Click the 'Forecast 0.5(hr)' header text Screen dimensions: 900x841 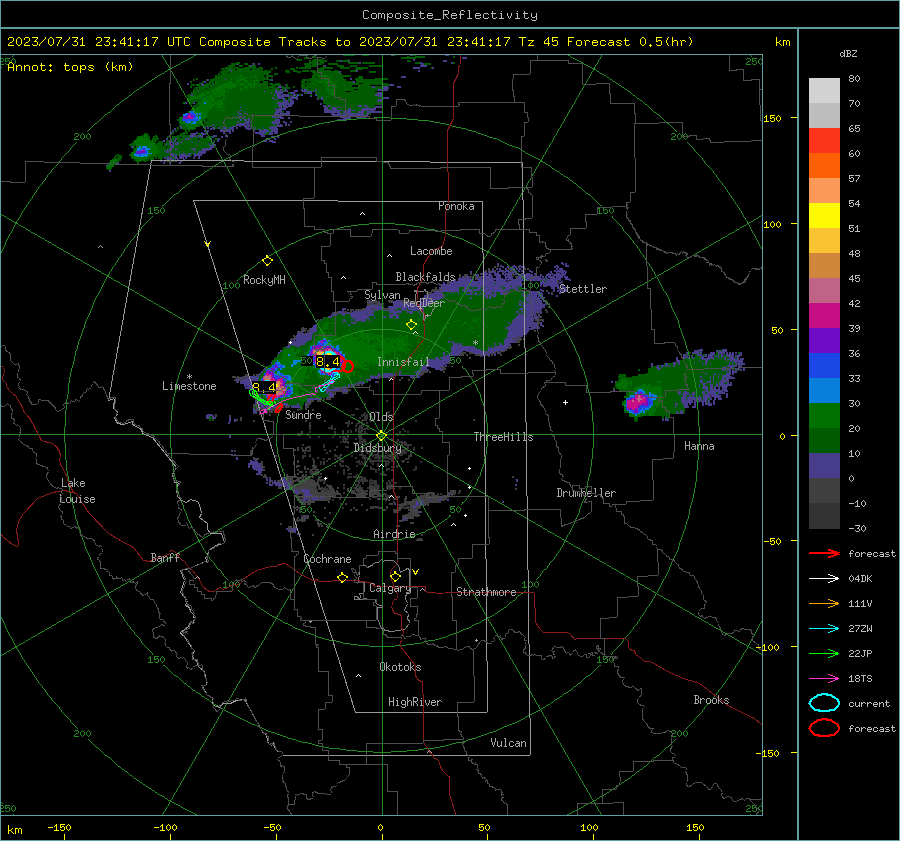[630, 42]
